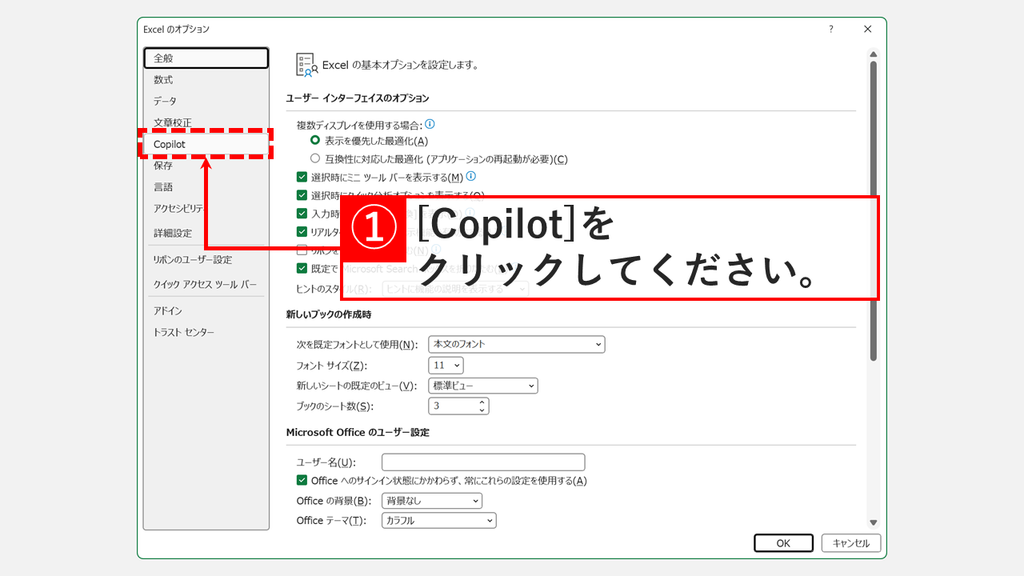Select 表示を優先した最適化 radio button
This screenshot has width=1024, height=576.
(315, 140)
